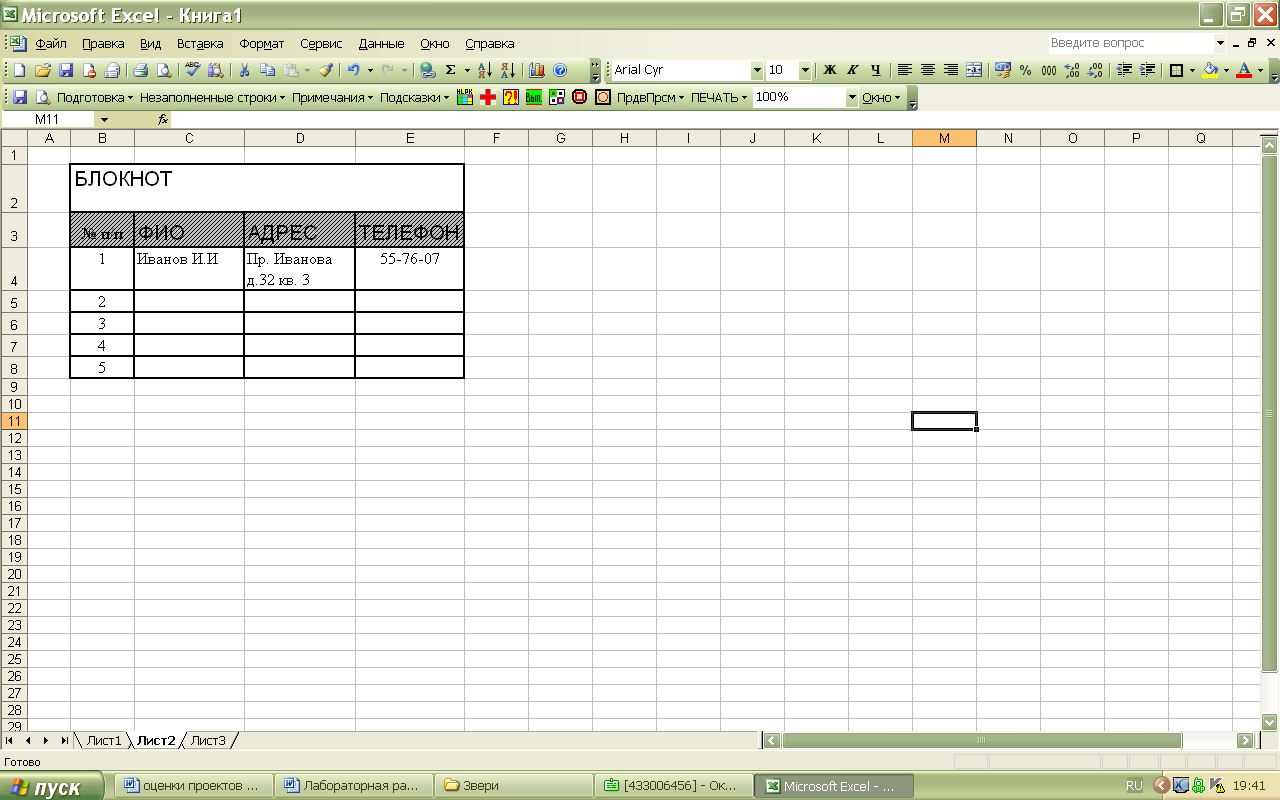Open the Примечания dropdown

point(333,97)
